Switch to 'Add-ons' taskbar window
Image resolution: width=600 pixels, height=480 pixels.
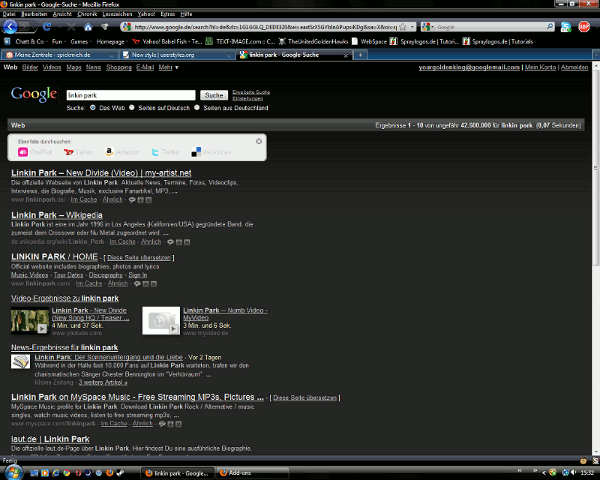pos(253,473)
